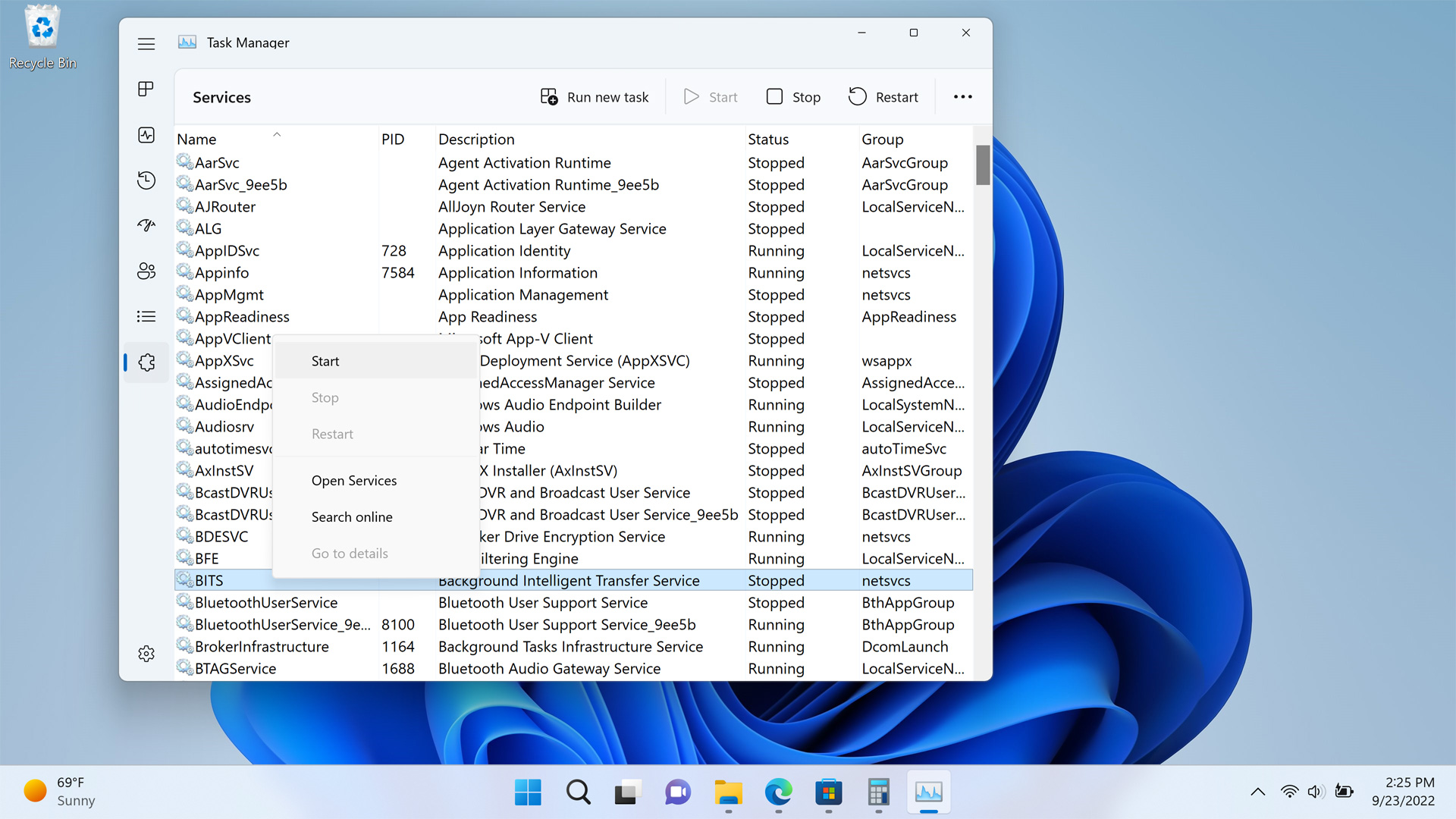Switch to the Users page
The image size is (1456, 819).
[146, 271]
